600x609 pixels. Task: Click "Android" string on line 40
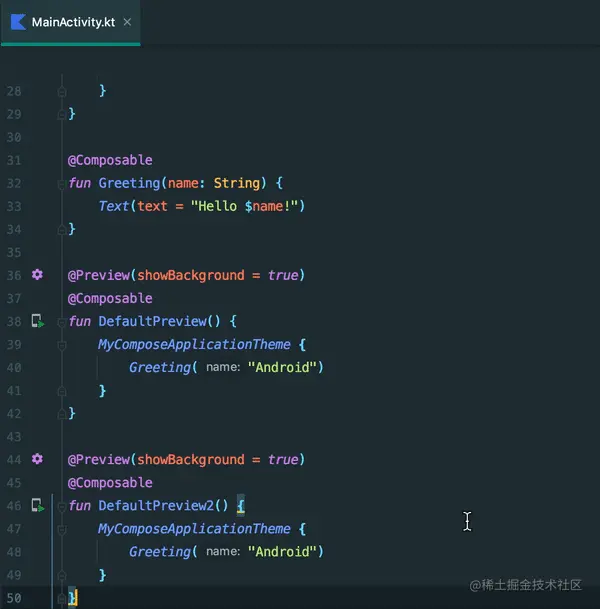click(282, 367)
